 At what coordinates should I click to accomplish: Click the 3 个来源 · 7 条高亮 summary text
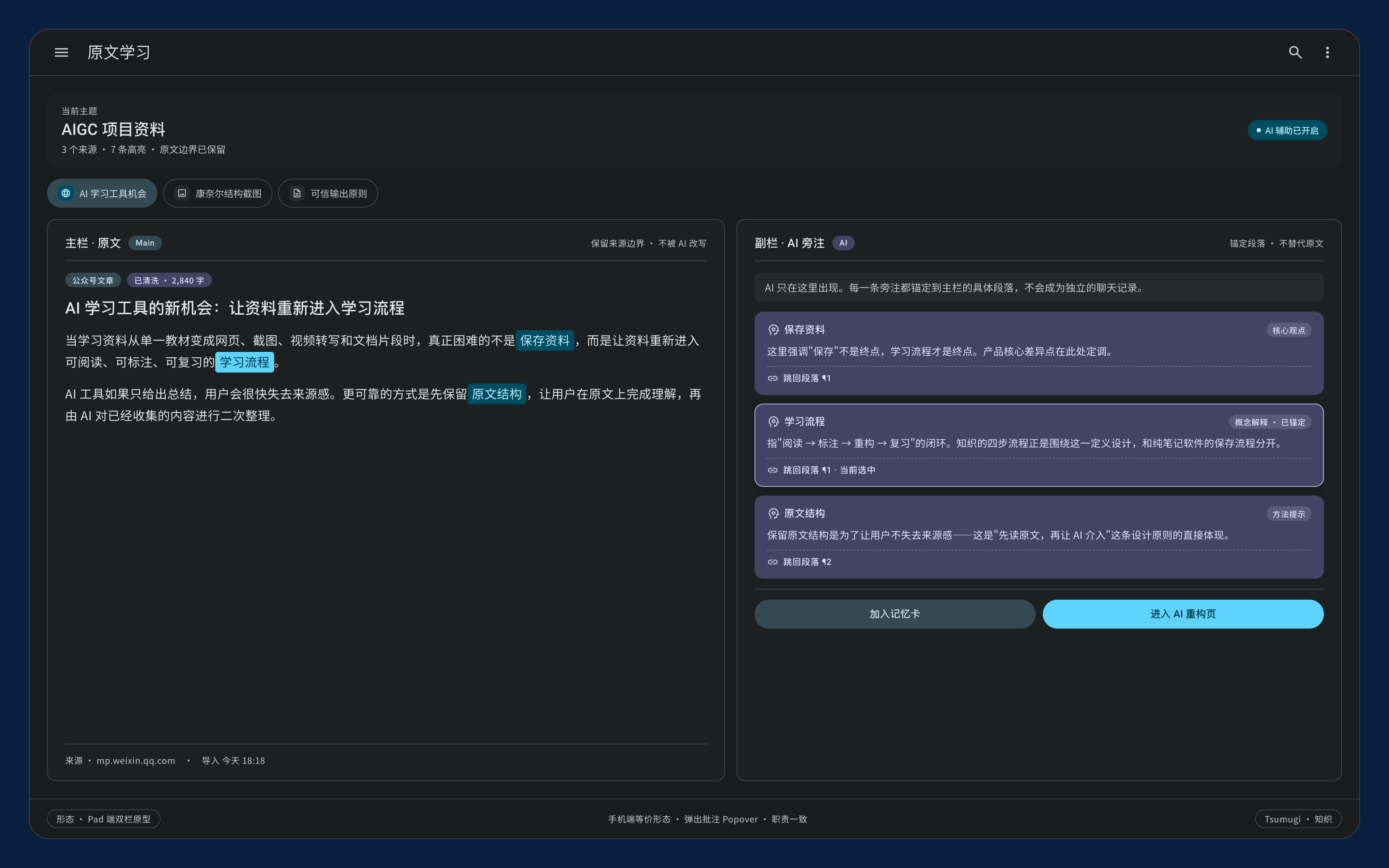pyautogui.click(x=144, y=149)
